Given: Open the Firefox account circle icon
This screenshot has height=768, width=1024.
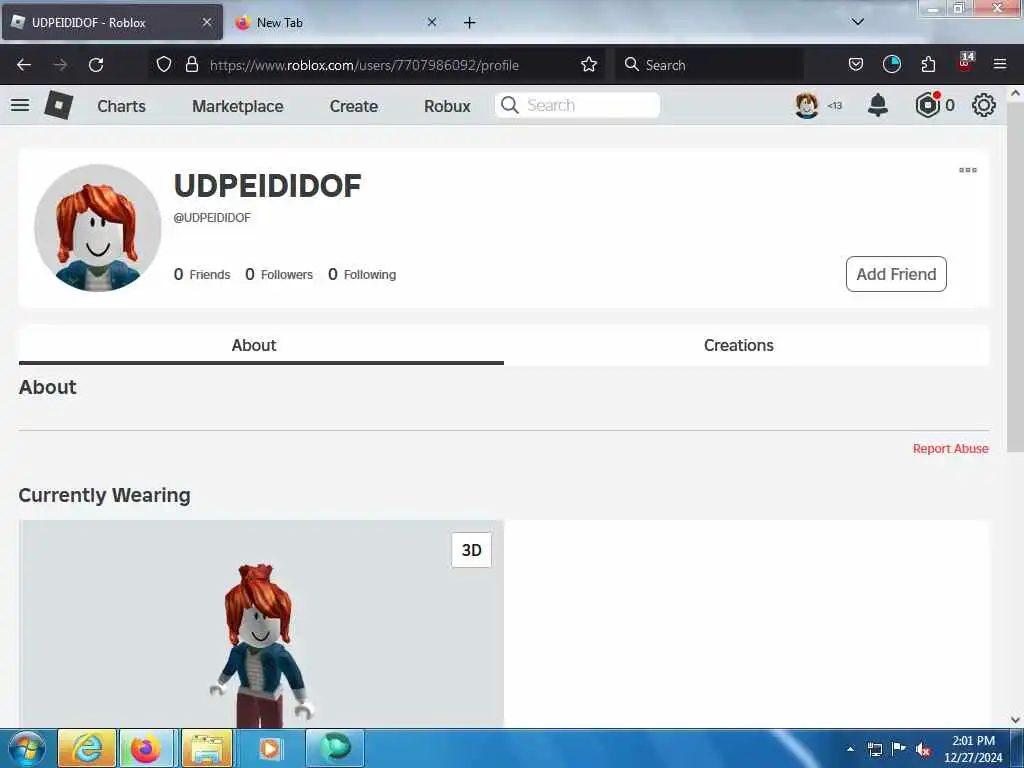Looking at the screenshot, I should tap(891, 64).
